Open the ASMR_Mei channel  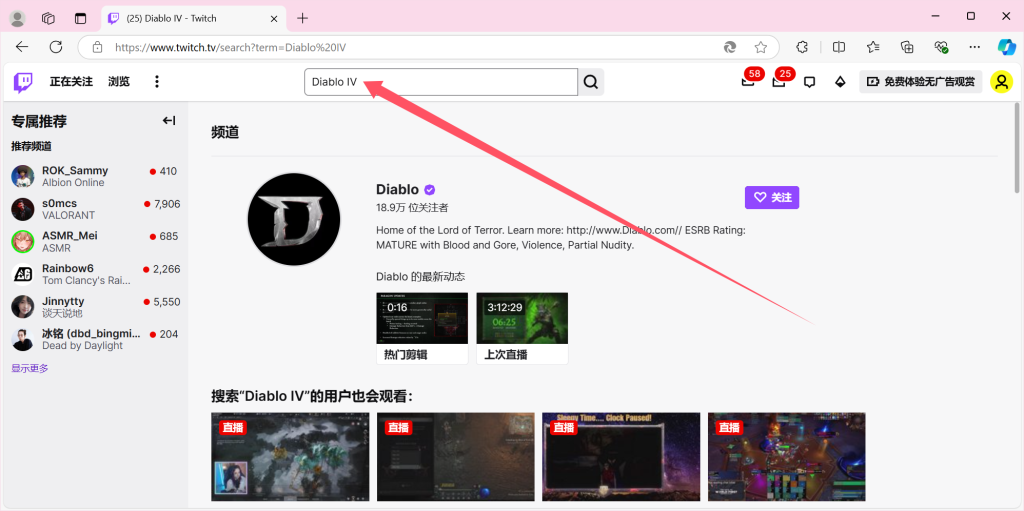(x=95, y=242)
